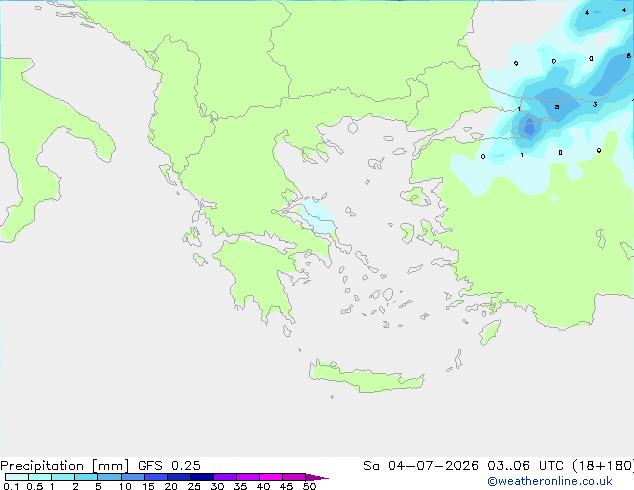Click the "Precipitation [mm]" title text

coord(64,466)
